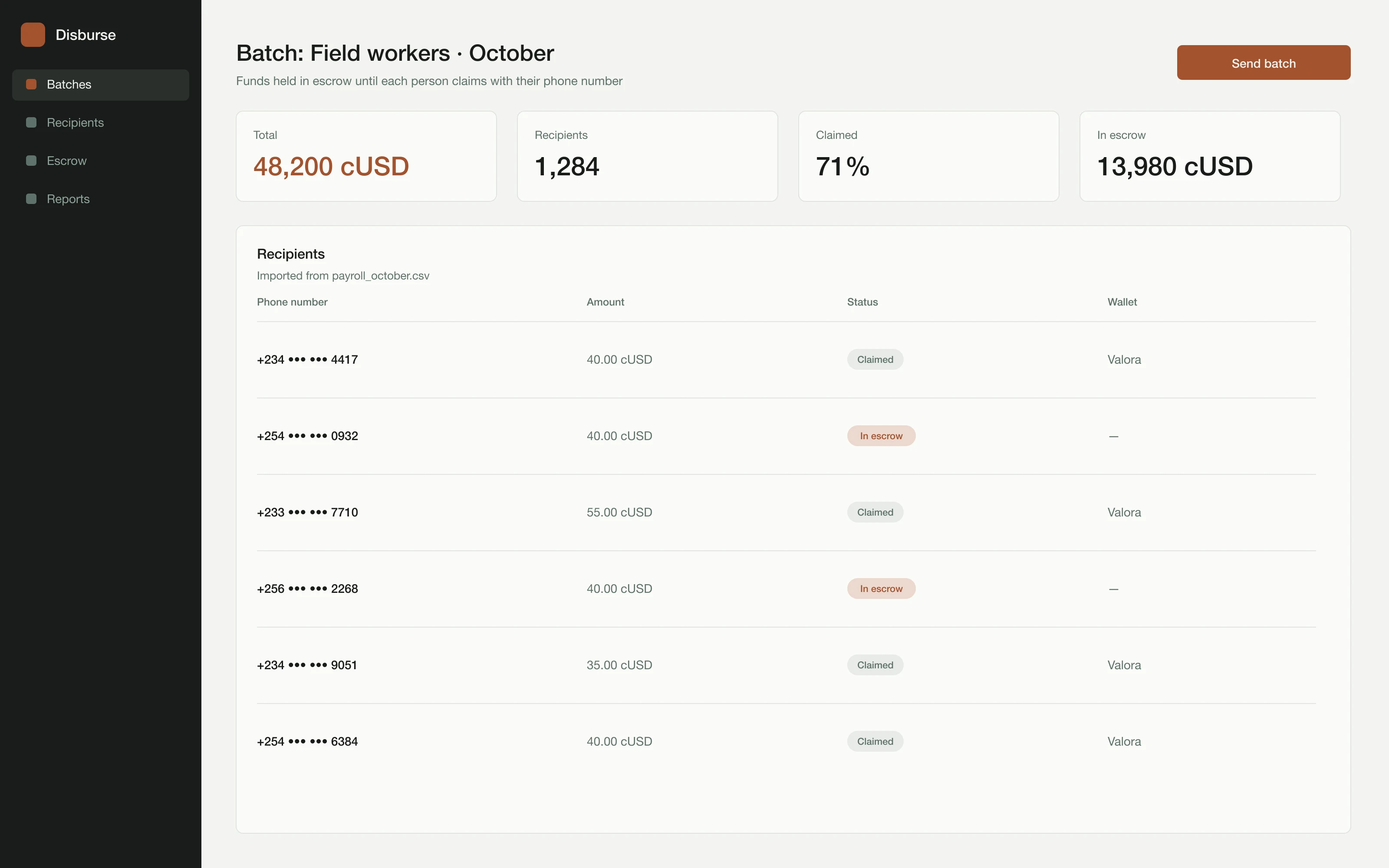Select the Recipients 1,284 stat card
The width and height of the screenshot is (1389, 868).
tap(648, 156)
